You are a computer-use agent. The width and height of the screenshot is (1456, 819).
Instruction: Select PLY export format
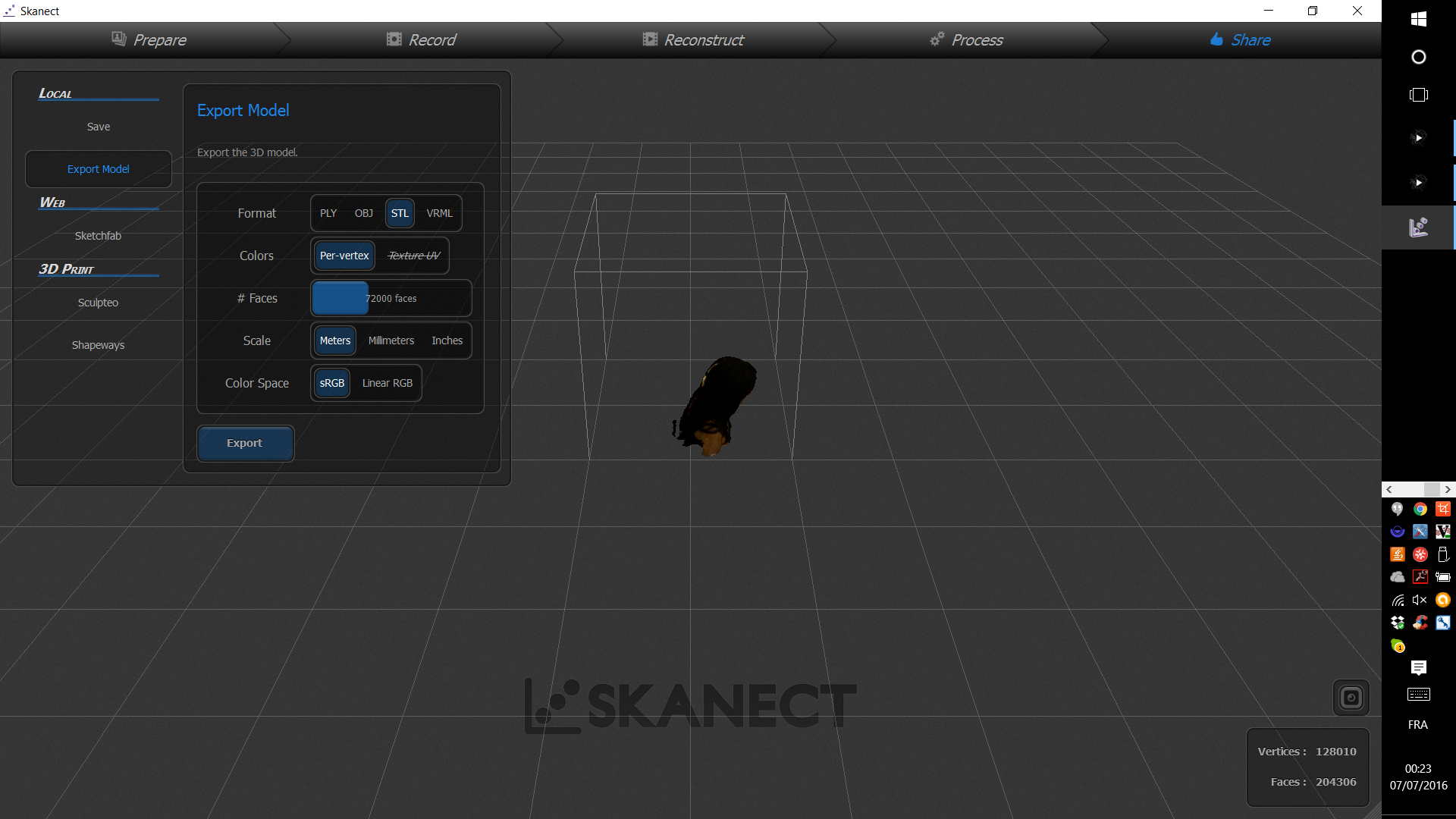click(x=328, y=213)
